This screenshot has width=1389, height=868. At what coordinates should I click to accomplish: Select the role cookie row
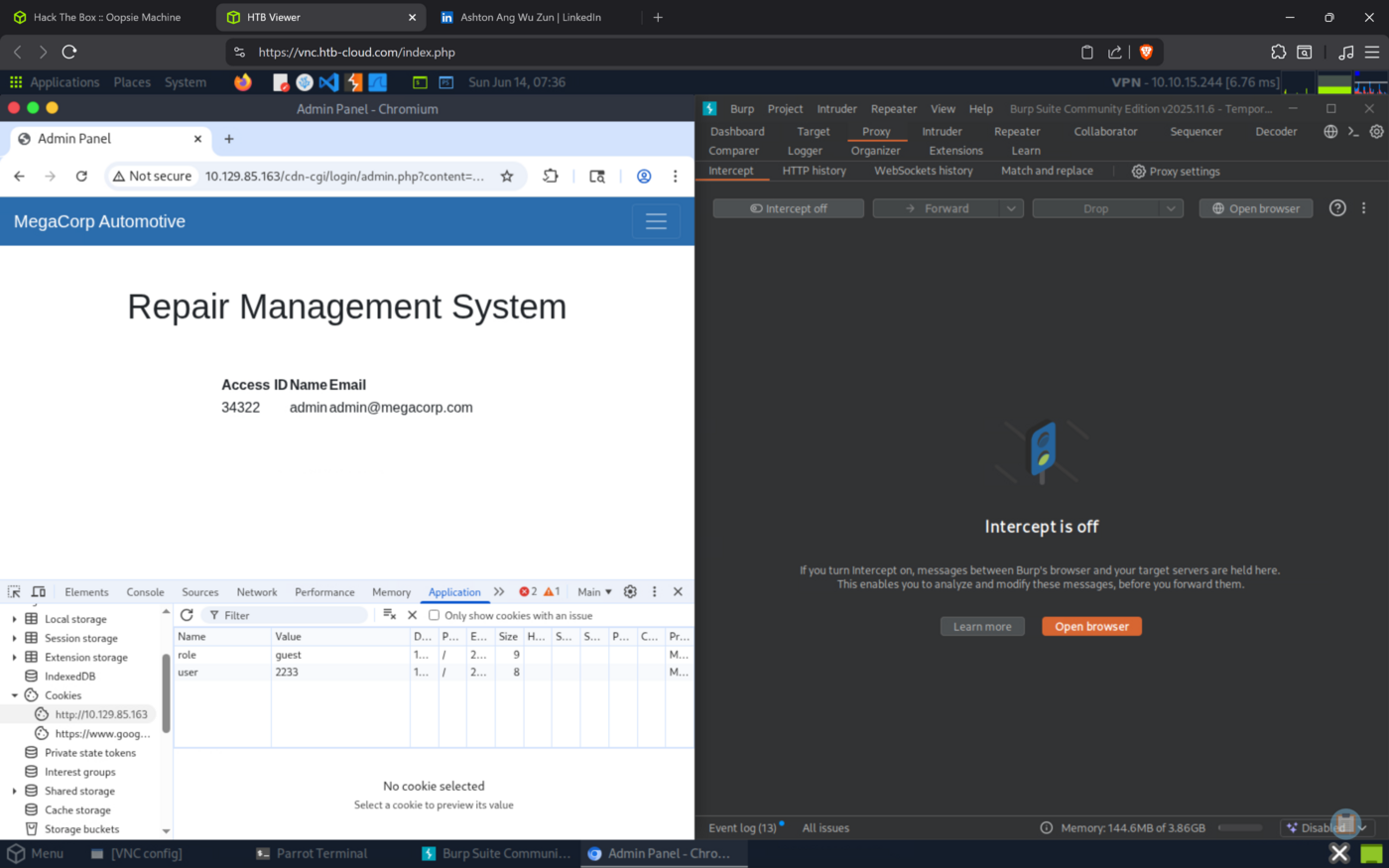pyautogui.click(x=434, y=655)
